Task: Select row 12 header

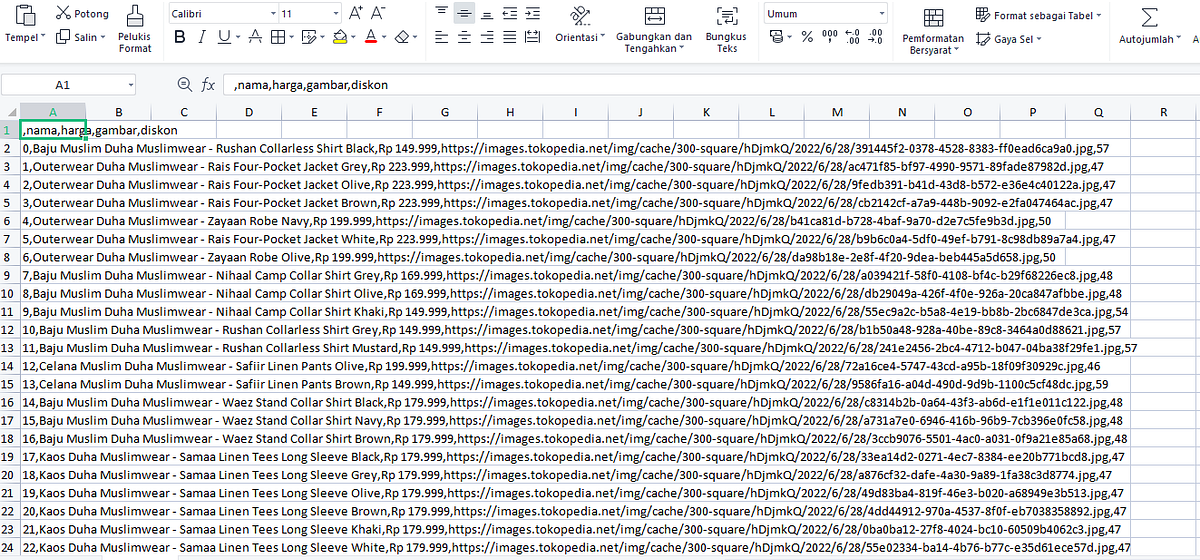Action: [x=10, y=330]
